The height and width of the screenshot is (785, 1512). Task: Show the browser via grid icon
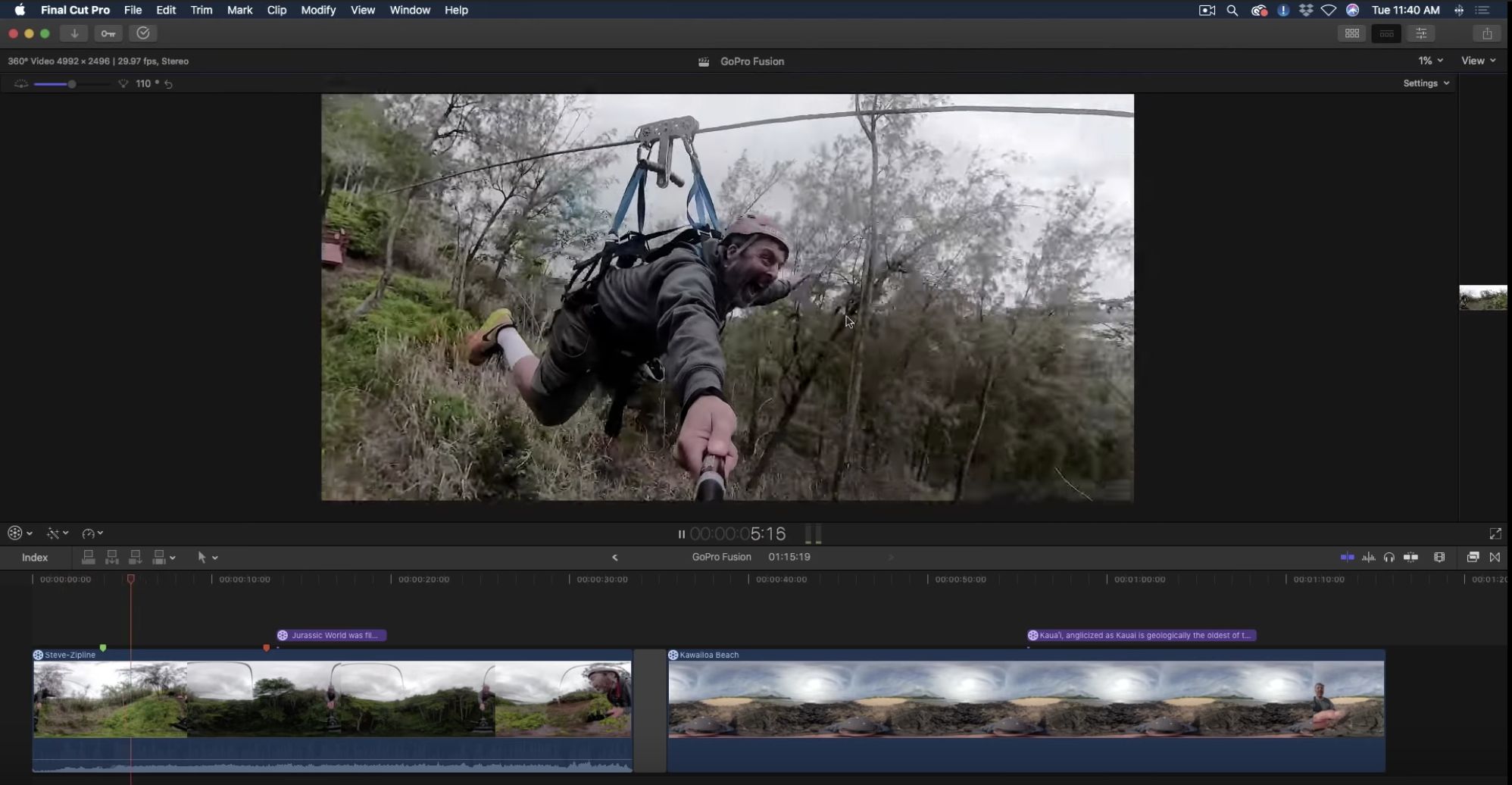tap(1352, 33)
